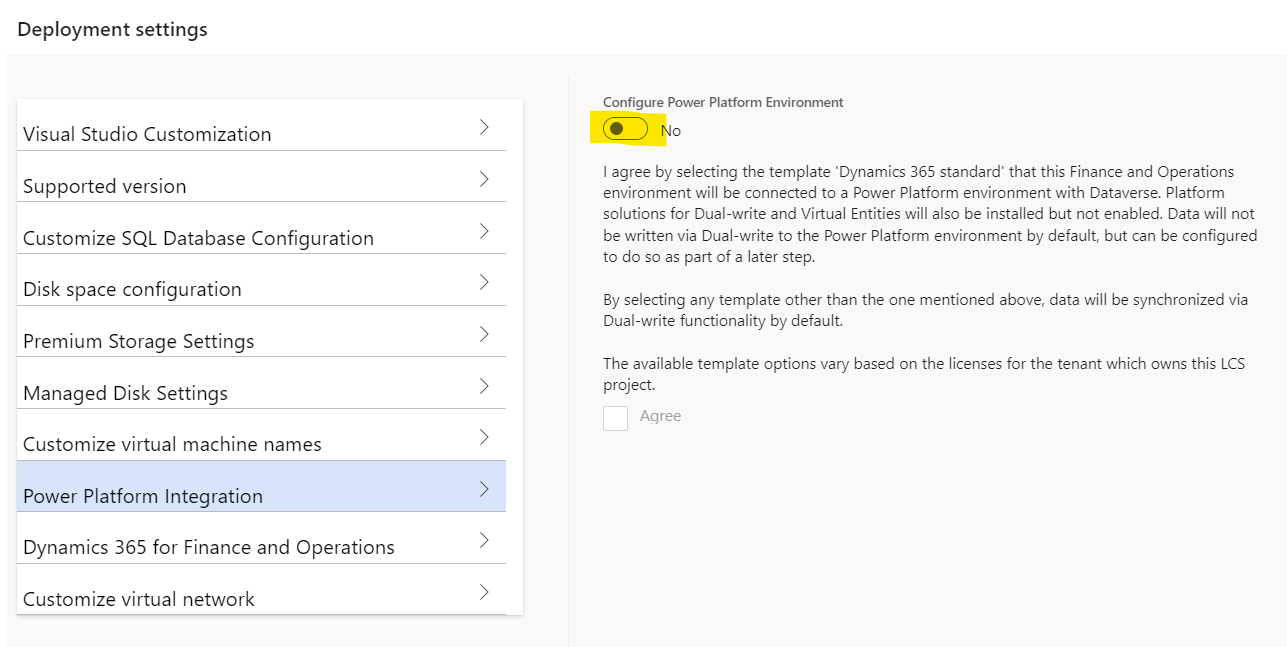Click chevron next to Disk space configuration
The image size is (1287, 647).
point(484,282)
